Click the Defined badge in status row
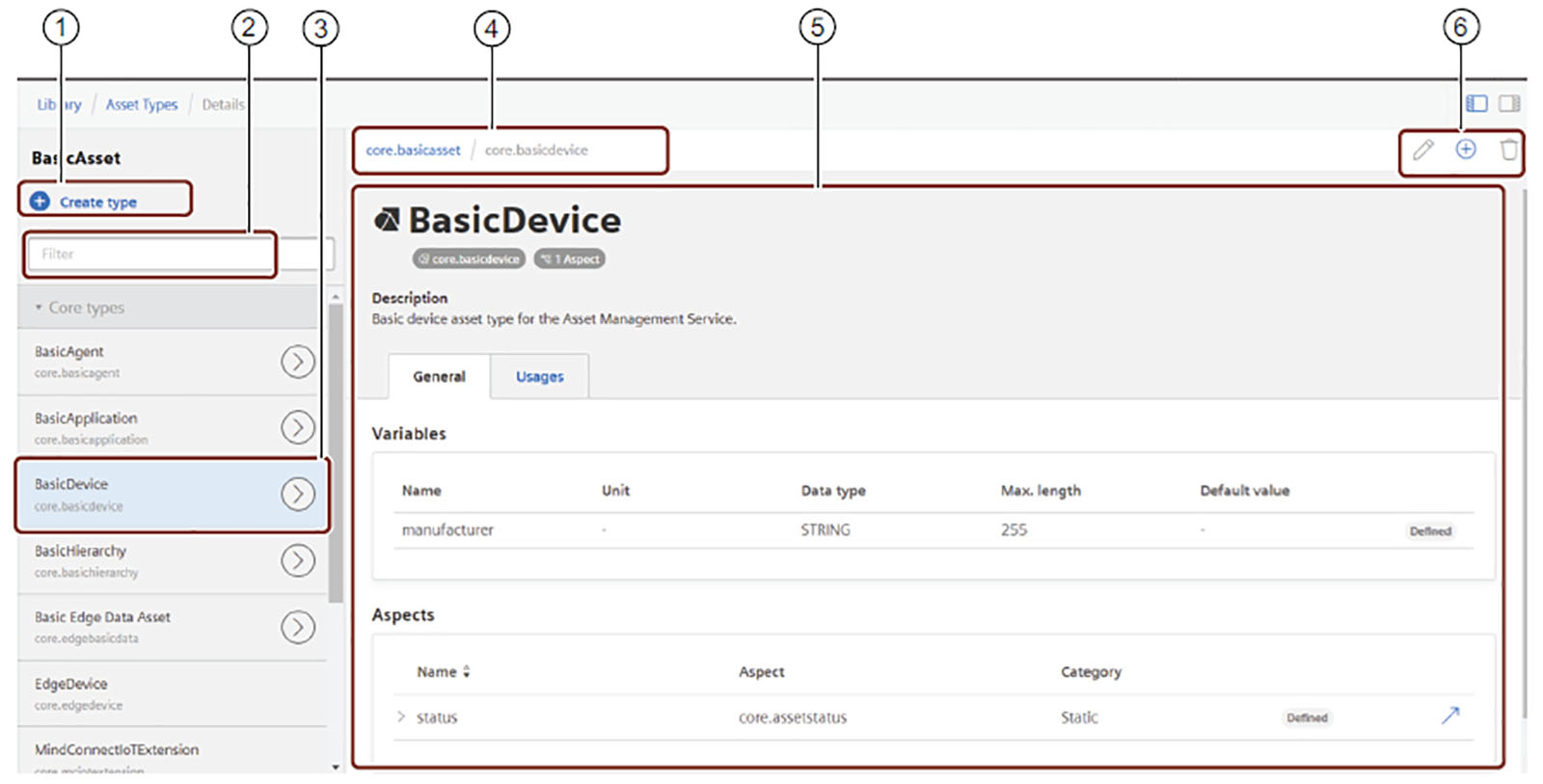The width and height of the screenshot is (1543, 784). pyautogui.click(x=1307, y=717)
